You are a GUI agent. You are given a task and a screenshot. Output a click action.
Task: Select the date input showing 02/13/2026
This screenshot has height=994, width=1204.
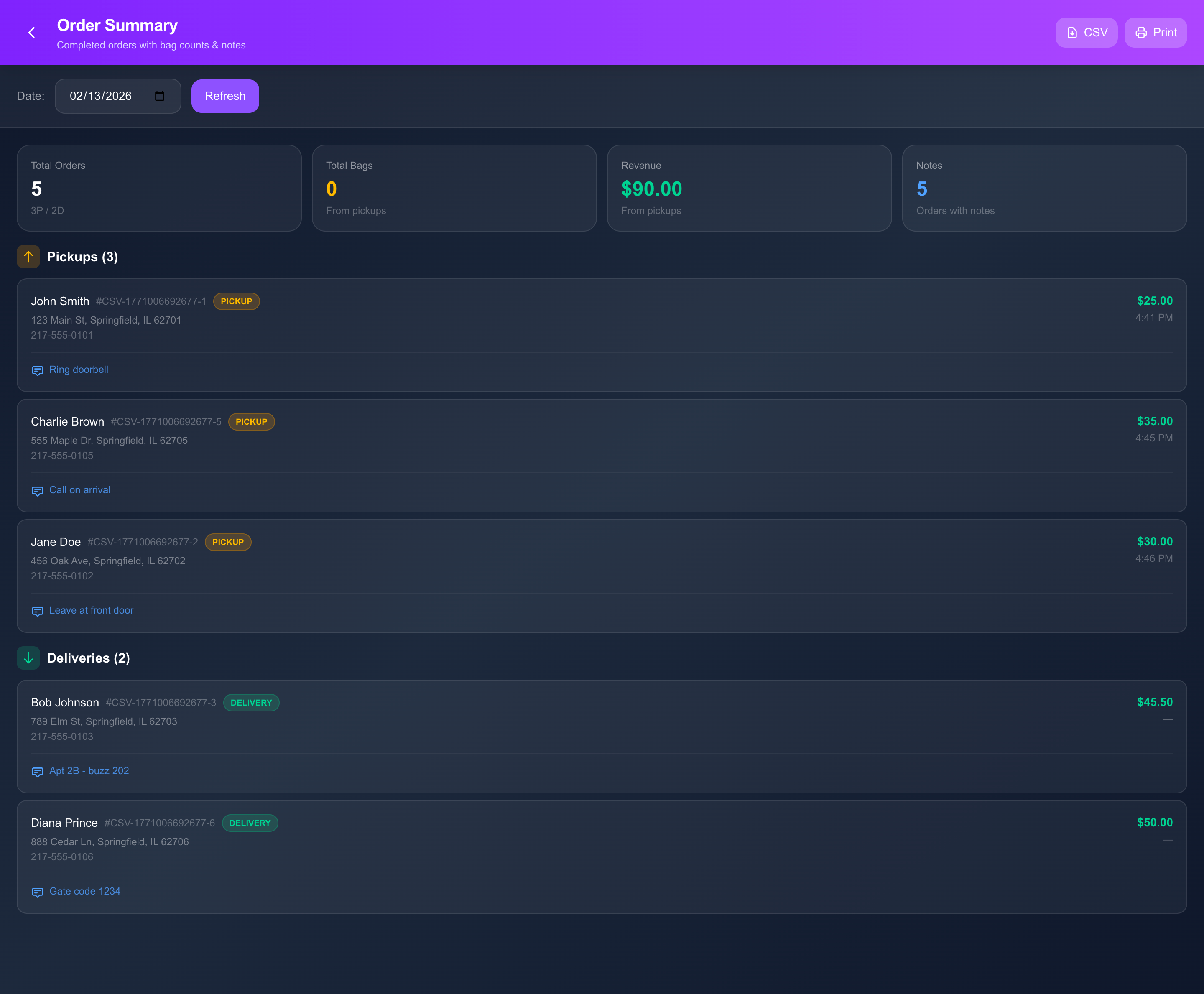coord(100,96)
